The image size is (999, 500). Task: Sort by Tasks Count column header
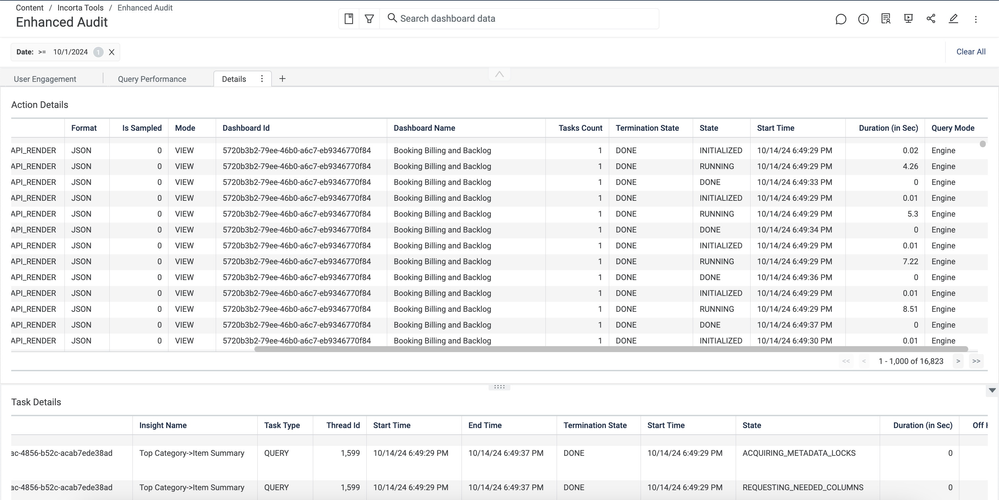click(580, 128)
